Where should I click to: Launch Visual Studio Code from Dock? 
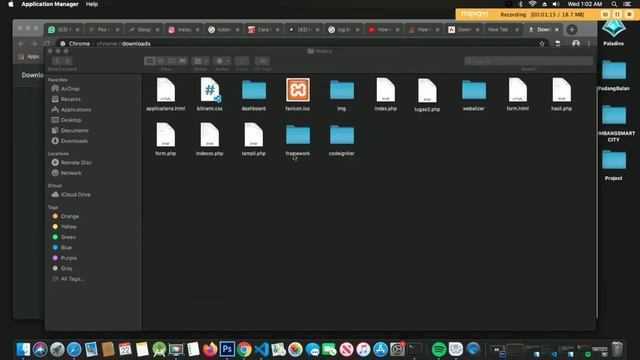pos(261,349)
